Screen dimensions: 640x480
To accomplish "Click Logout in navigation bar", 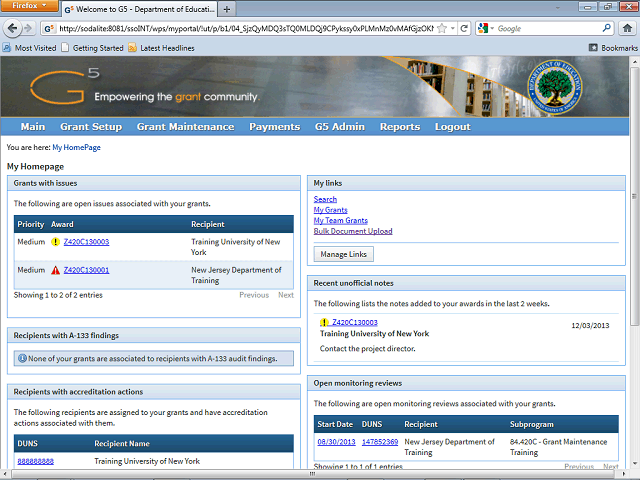I will coord(453,127).
